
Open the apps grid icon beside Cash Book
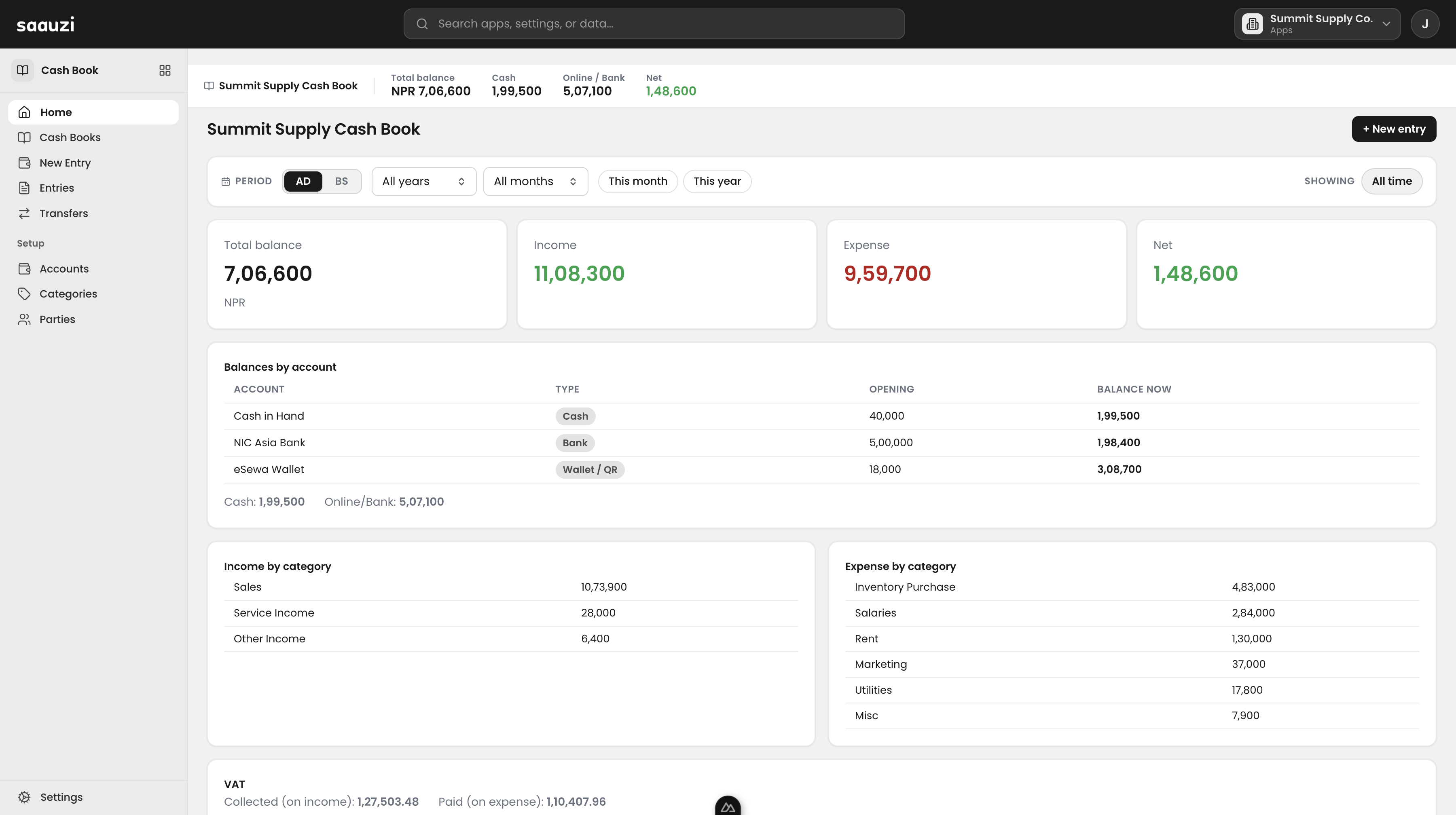[165, 70]
